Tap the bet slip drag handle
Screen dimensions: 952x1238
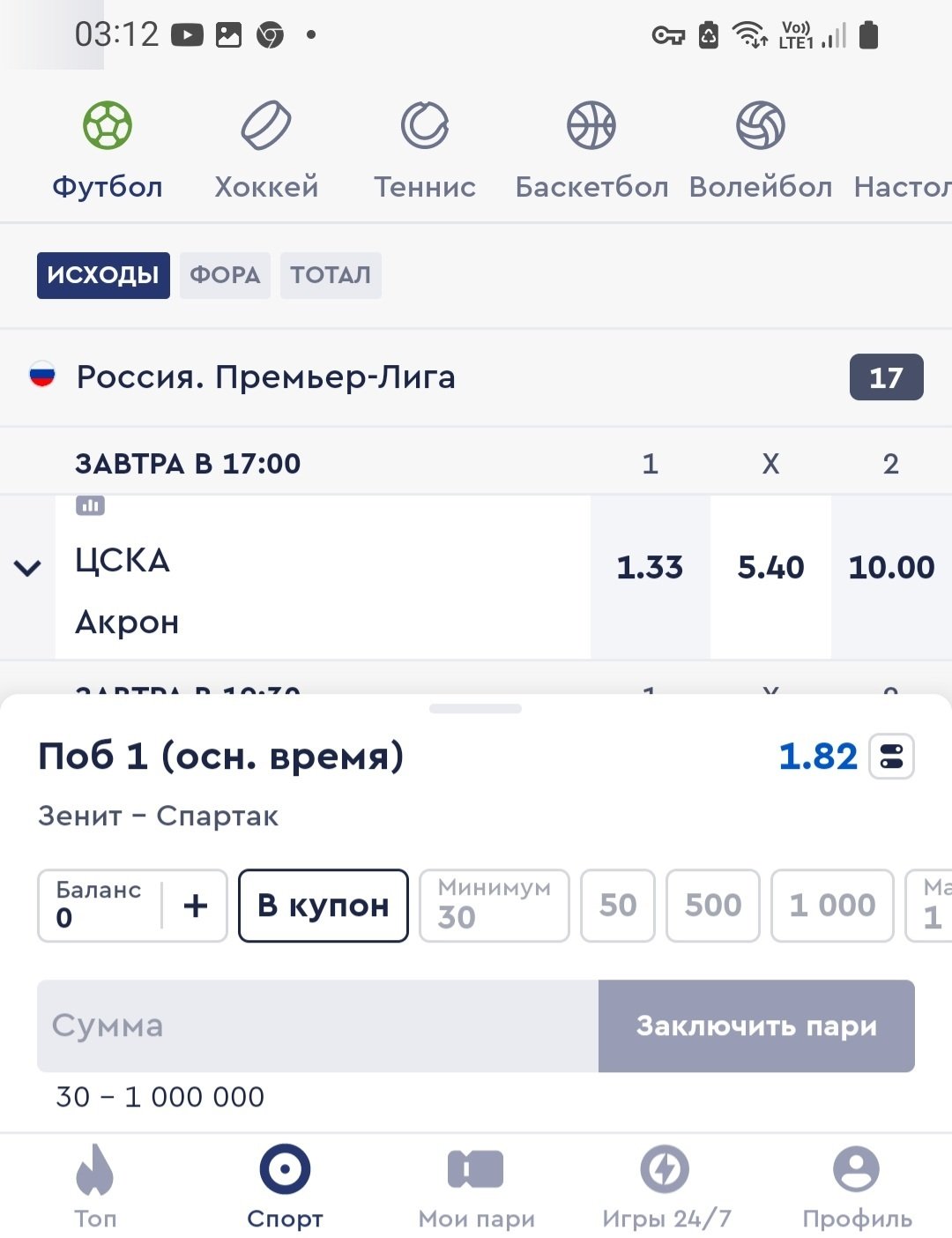coord(475,708)
